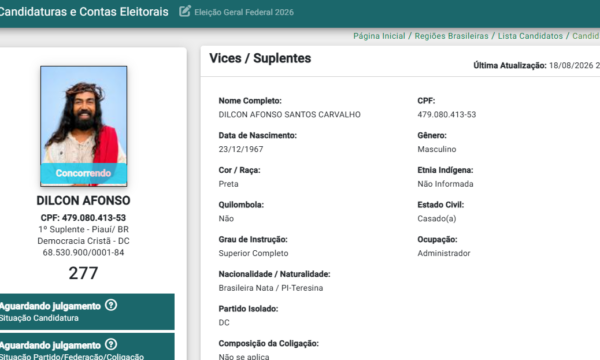Select the Não value under Quilombola
Viewport: 600px width, 360px height.
pos(226,218)
